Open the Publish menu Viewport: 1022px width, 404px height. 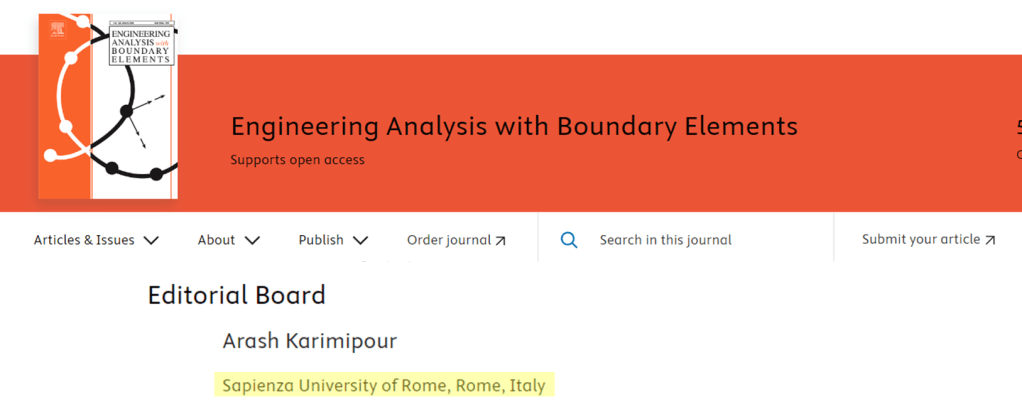(320, 240)
